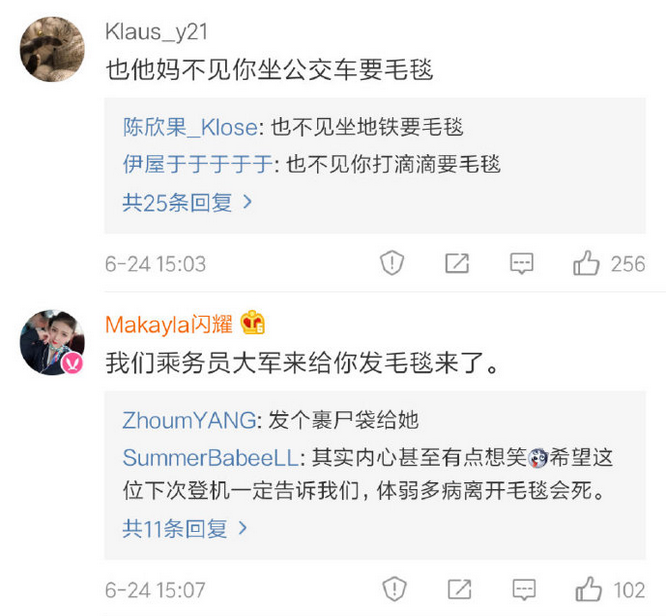Report Makayla's comment with the alert icon

coord(392,589)
